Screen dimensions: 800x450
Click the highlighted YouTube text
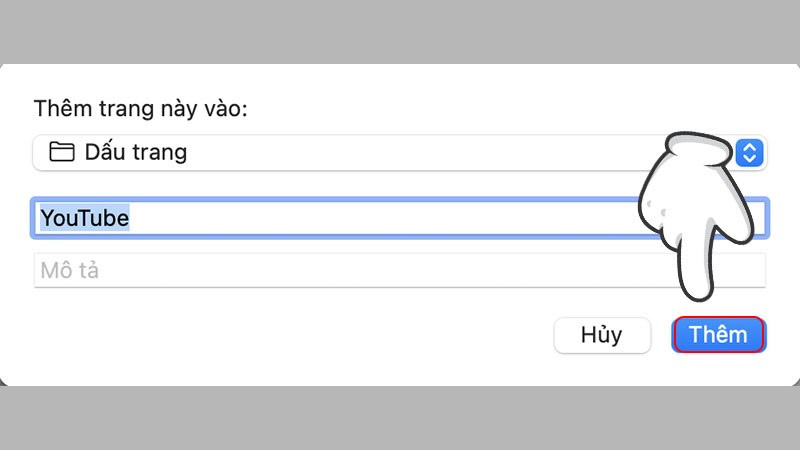(x=84, y=218)
